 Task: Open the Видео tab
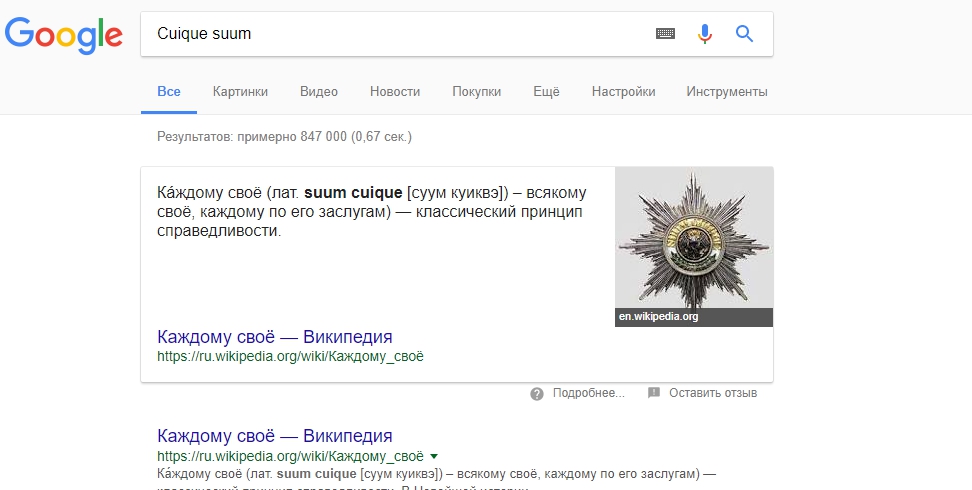pos(319,92)
